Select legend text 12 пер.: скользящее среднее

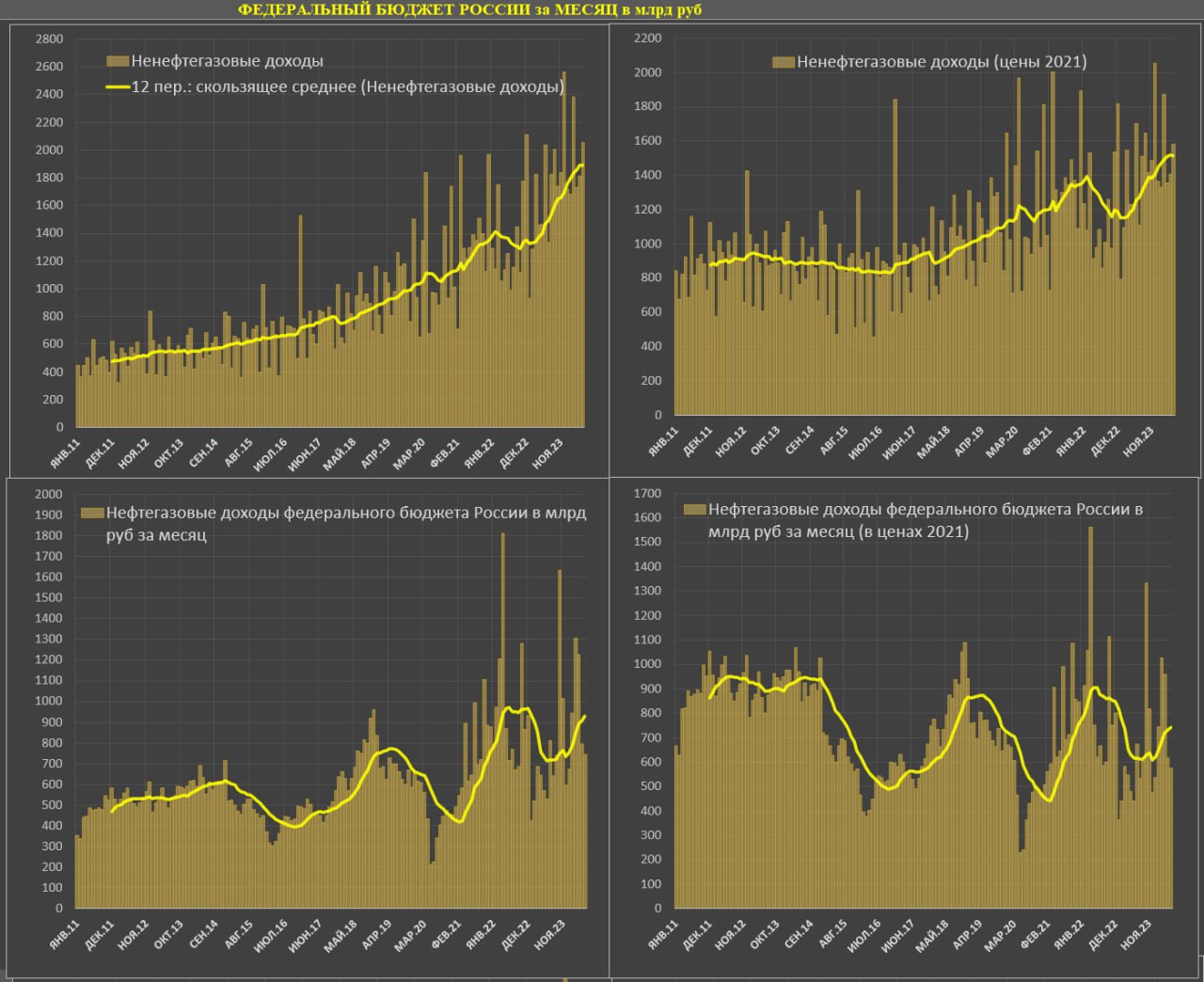click(x=347, y=87)
